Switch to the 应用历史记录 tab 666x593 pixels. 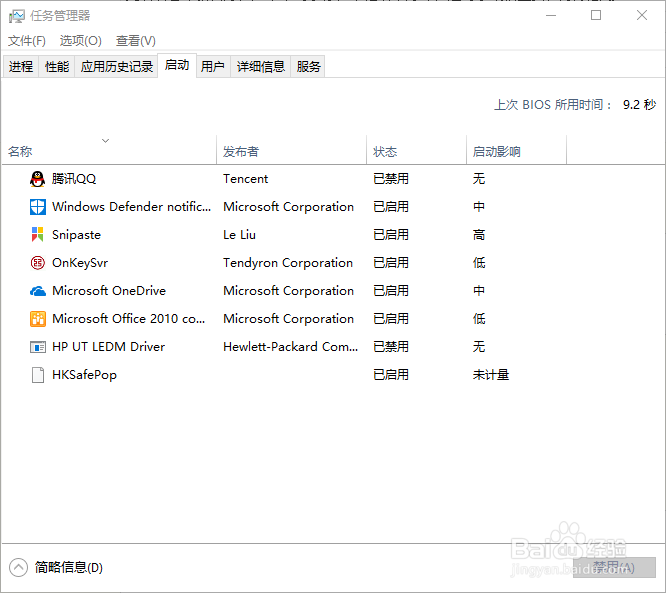116,67
